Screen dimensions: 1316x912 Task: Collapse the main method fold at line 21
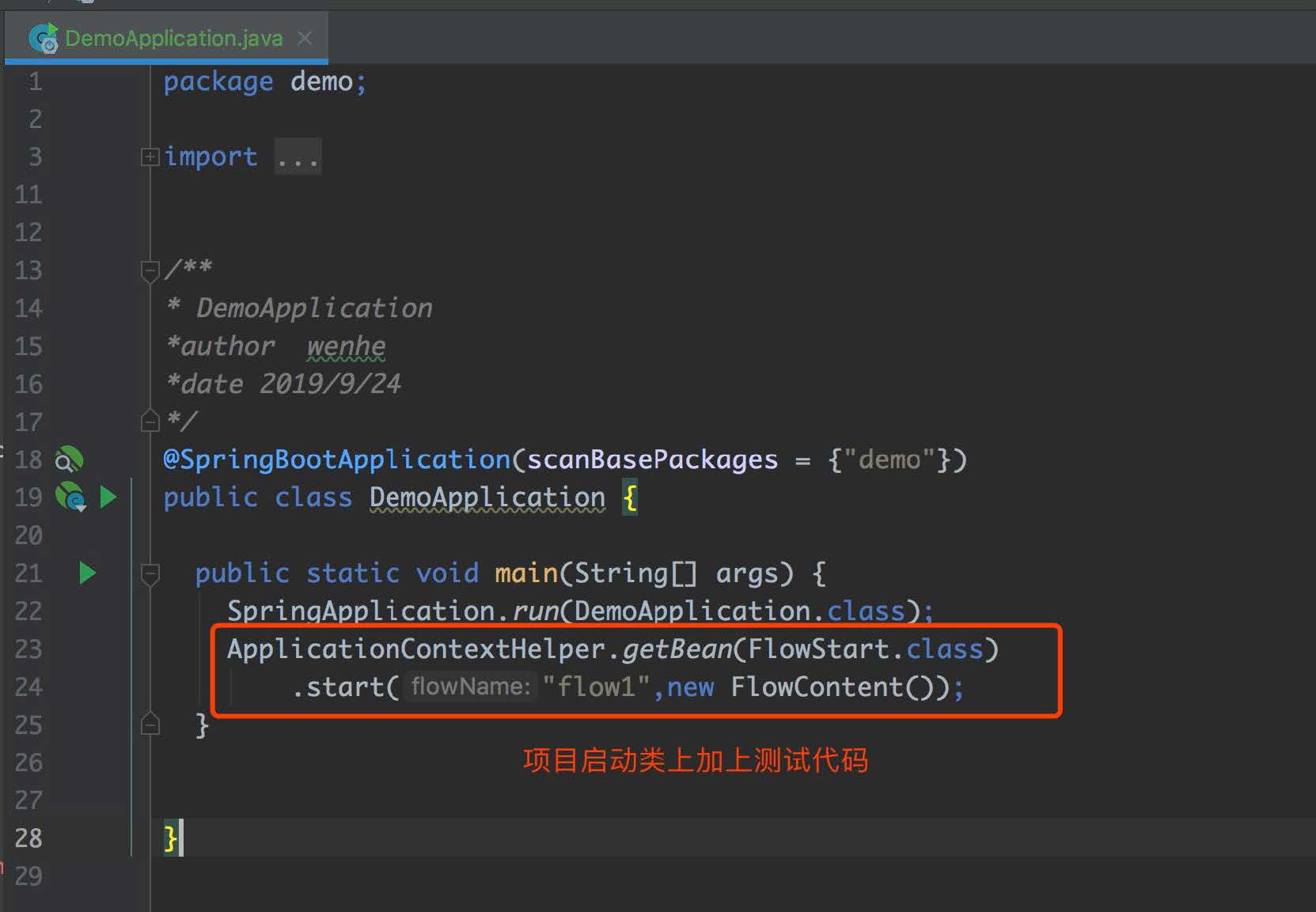coord(150,574)
